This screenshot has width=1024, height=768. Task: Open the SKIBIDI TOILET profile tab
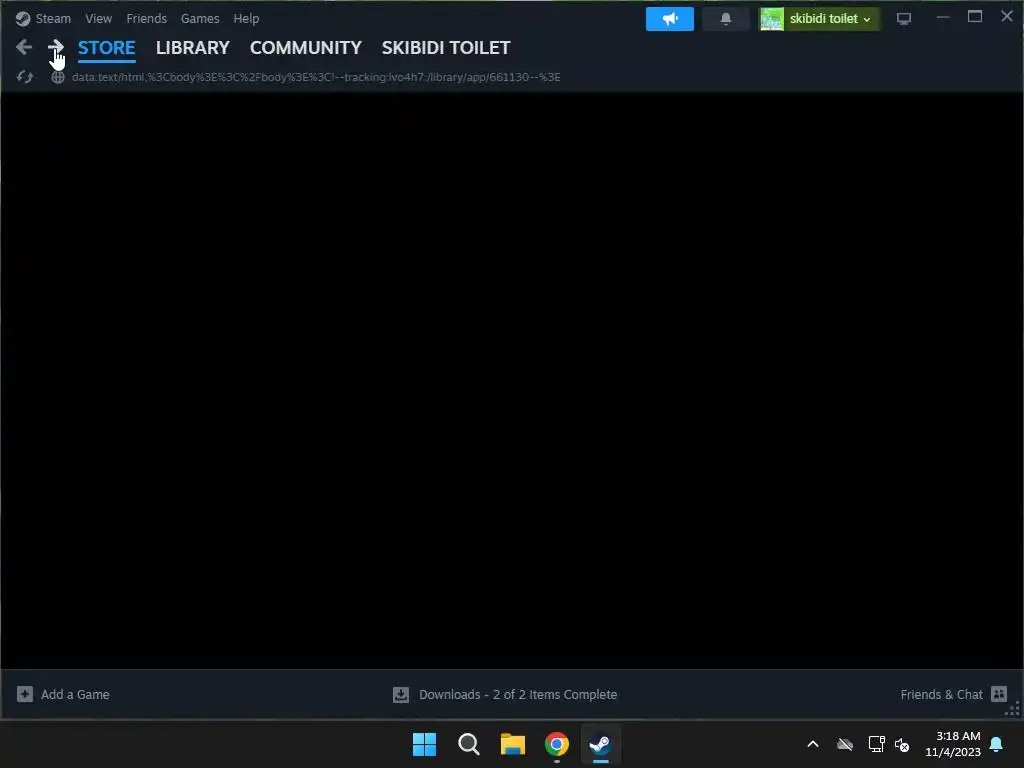coord(446,48)
